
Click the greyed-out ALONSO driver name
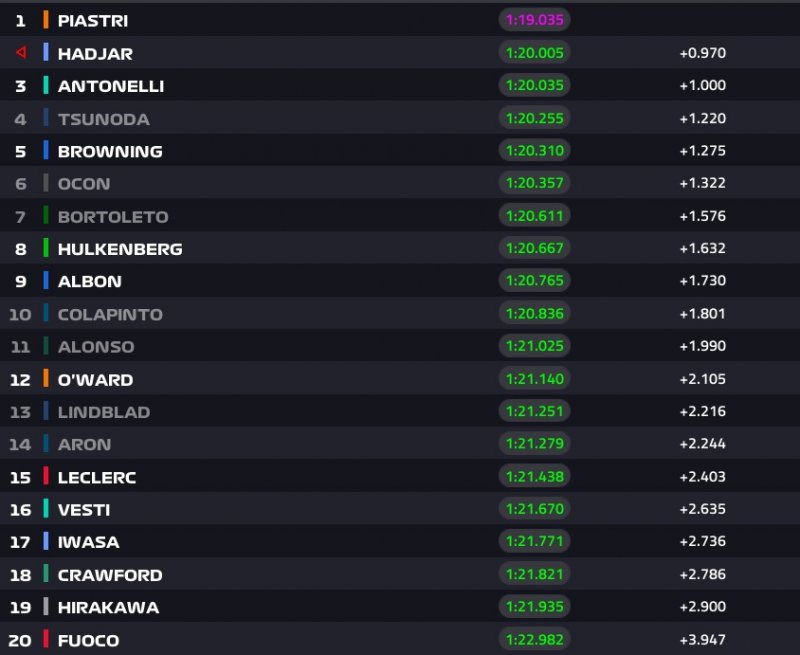[96, 347]
